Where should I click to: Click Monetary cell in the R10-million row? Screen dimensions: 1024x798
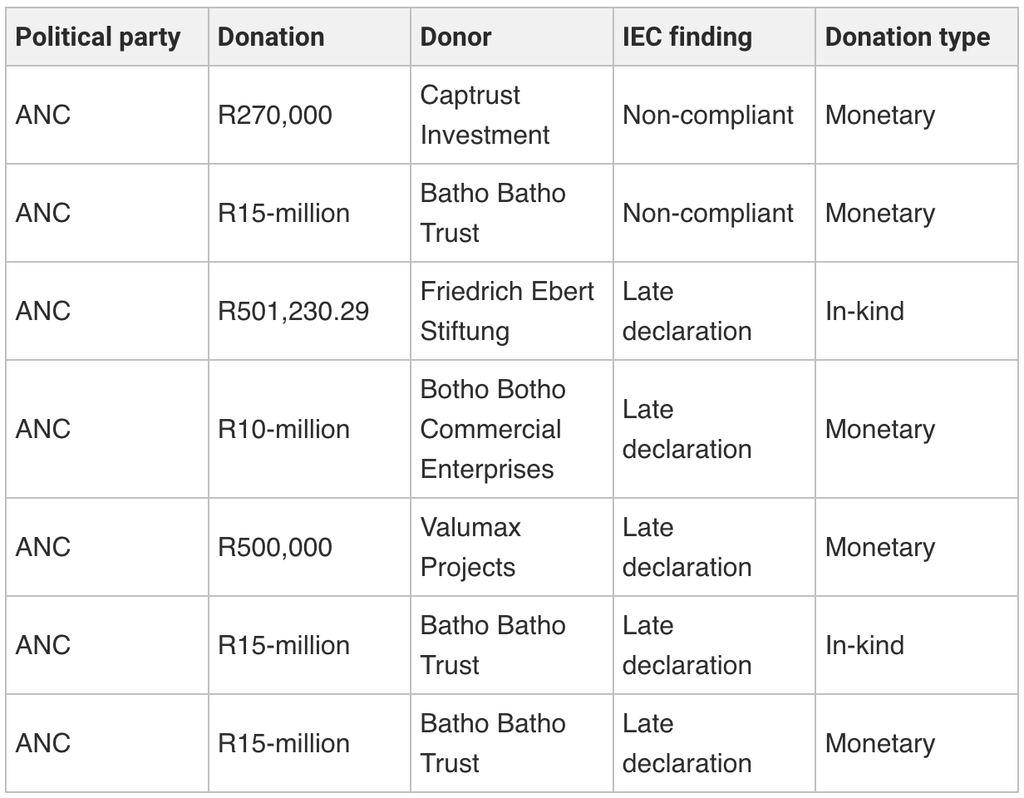click(917, 429)
